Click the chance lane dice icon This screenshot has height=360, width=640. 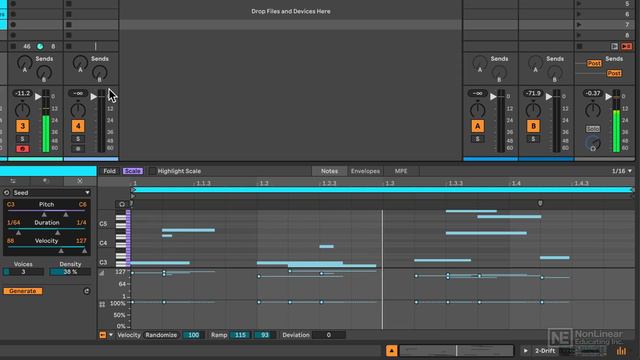(x=102, y=304)
